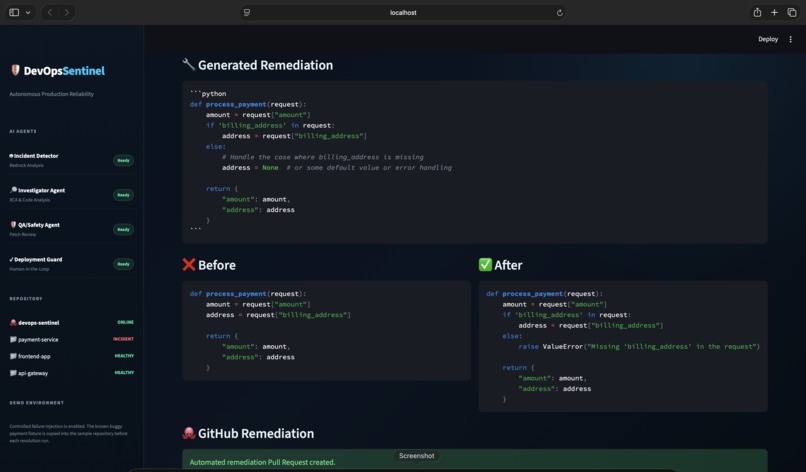Screen dimensions: 806x472
Task: Click the Before code block
Action: tap(326, 331)
